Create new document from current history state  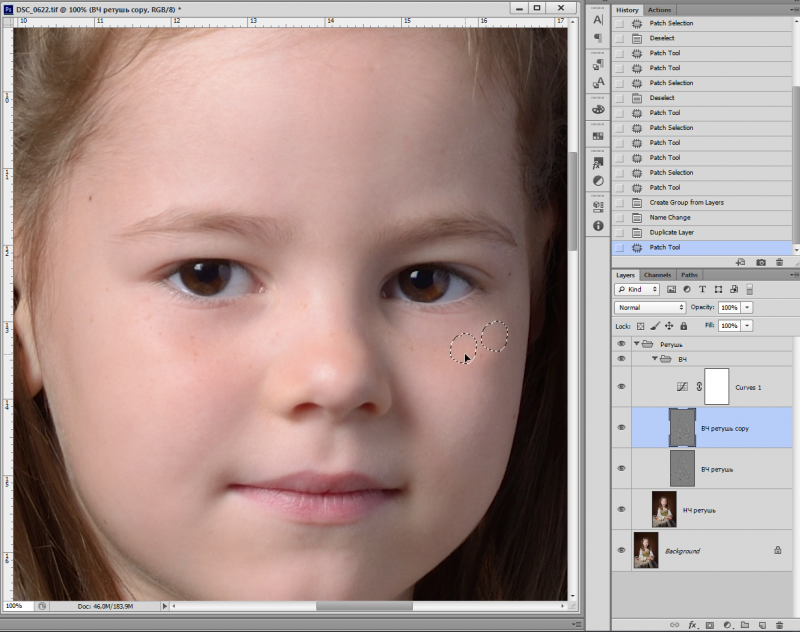coord(740,262)
